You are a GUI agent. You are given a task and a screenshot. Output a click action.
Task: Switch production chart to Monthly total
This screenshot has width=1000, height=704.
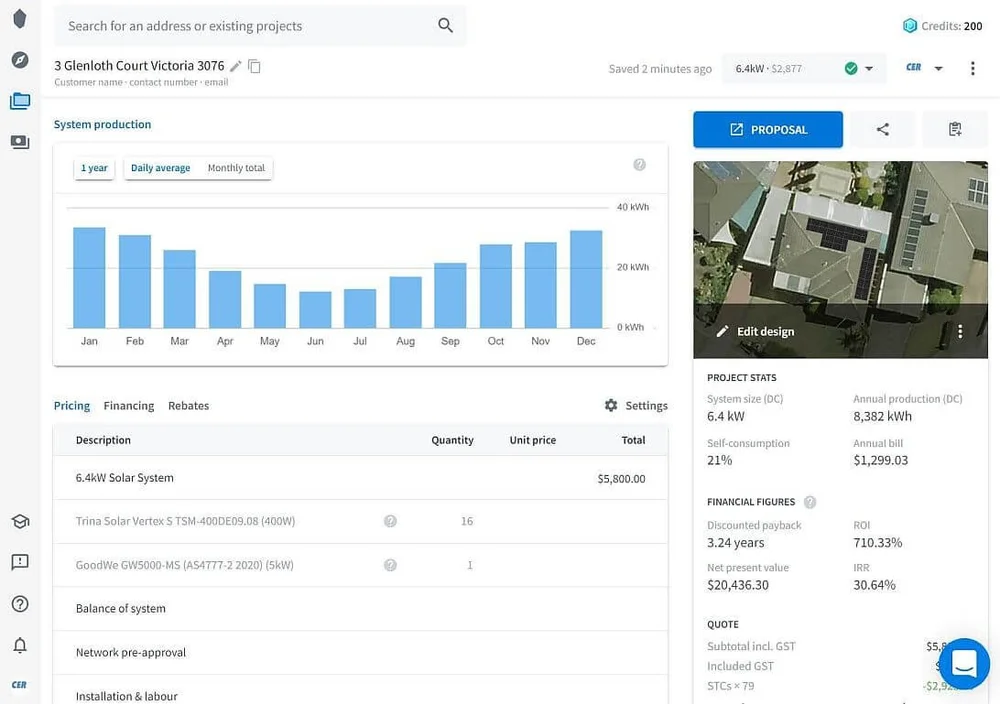pyautogui.click(x=236, y=168)
